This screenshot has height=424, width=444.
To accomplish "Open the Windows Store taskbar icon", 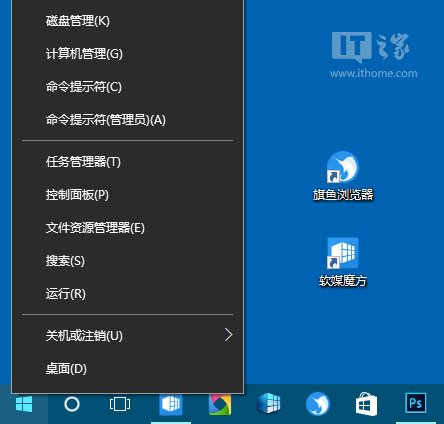I will (x=366, y=404).
